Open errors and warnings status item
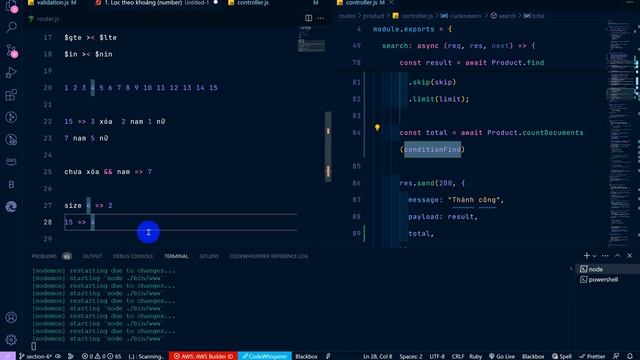Image resolution: width=640 pixels, height=360 pixels. [101, 356]
